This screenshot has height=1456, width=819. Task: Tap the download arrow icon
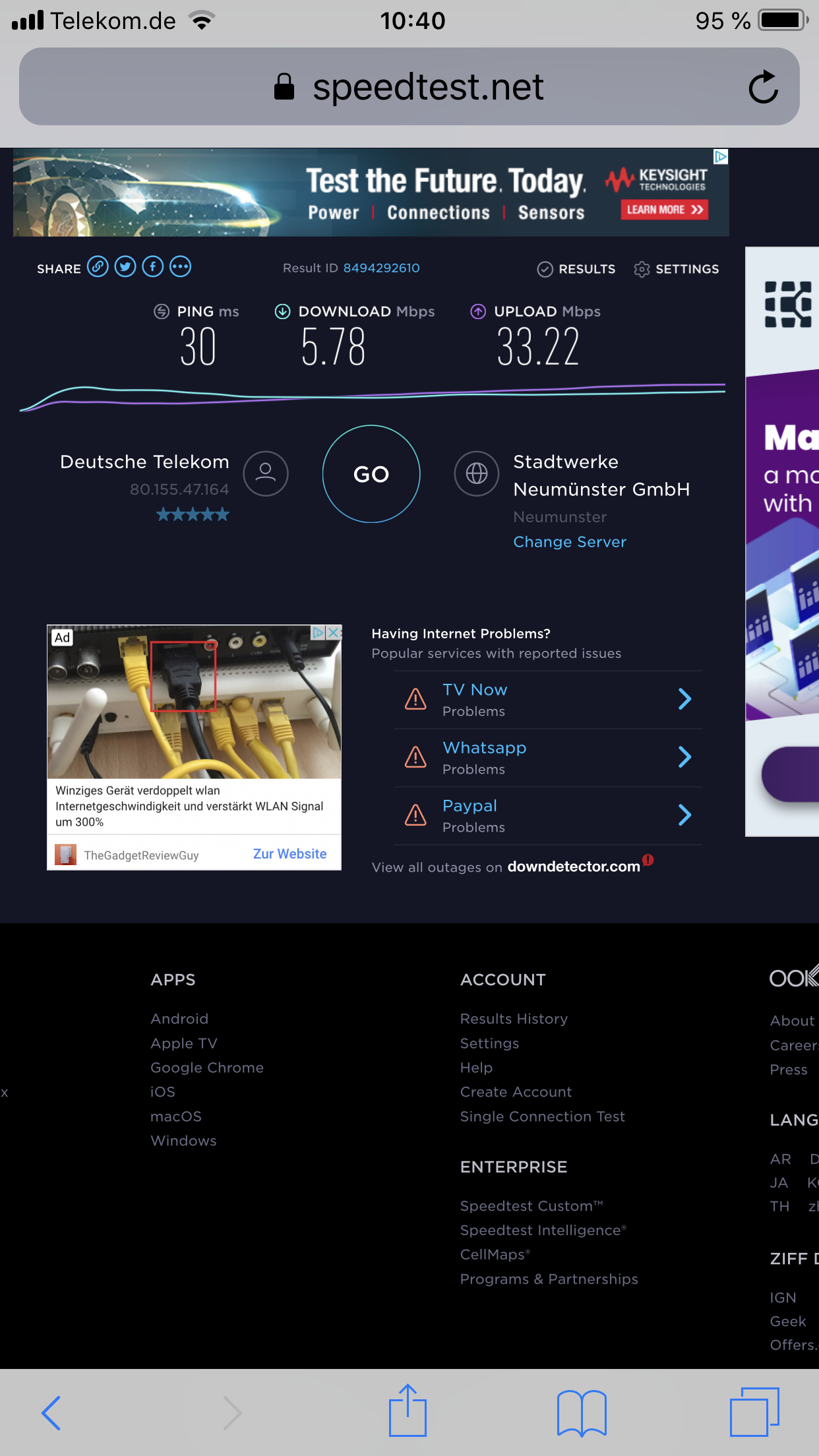(282, 311)
